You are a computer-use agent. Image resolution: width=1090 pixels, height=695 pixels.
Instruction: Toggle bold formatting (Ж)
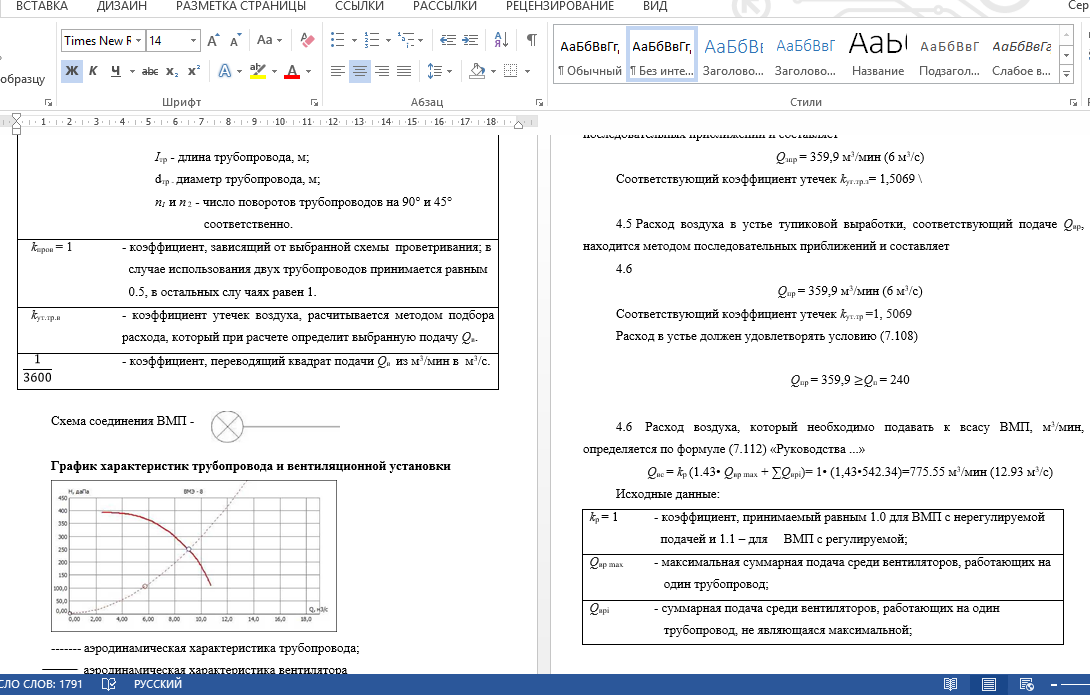[x=72, y=71]
